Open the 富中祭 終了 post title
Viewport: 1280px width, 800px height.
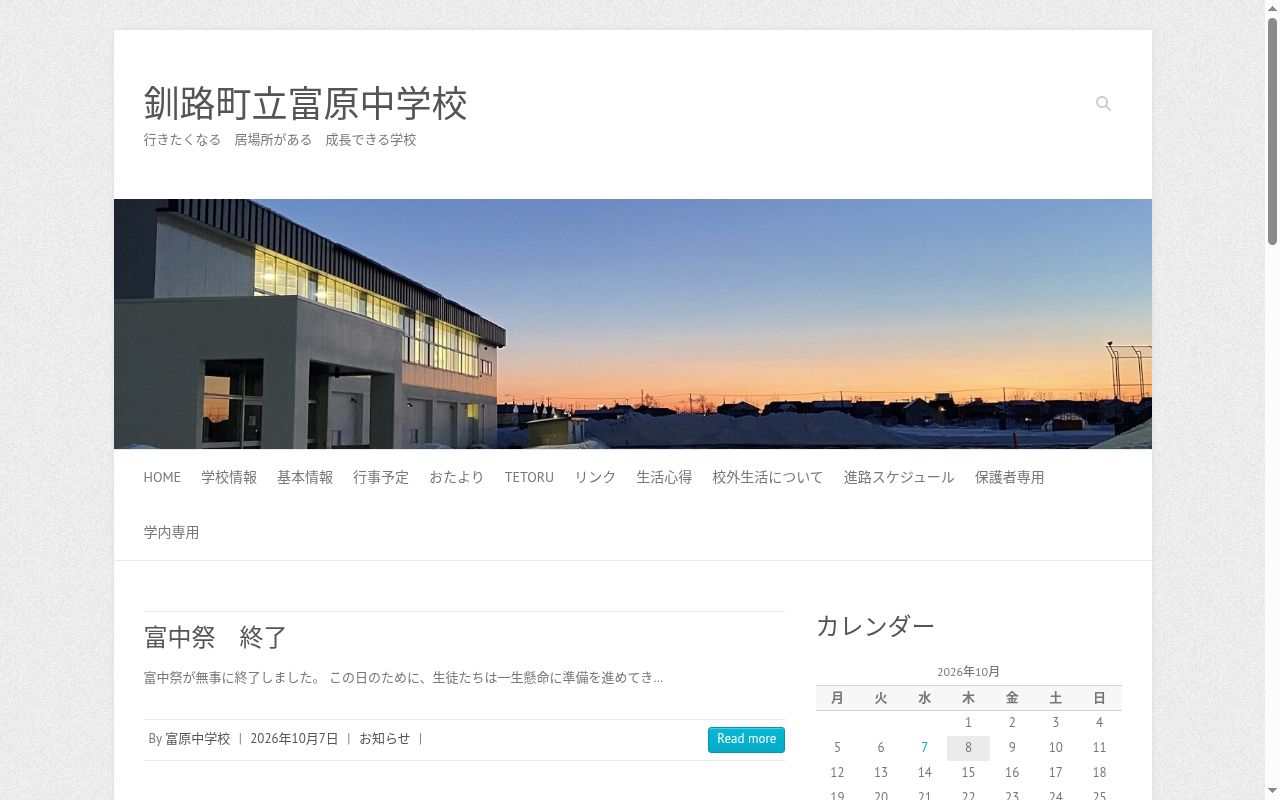[x=216, y=637]
